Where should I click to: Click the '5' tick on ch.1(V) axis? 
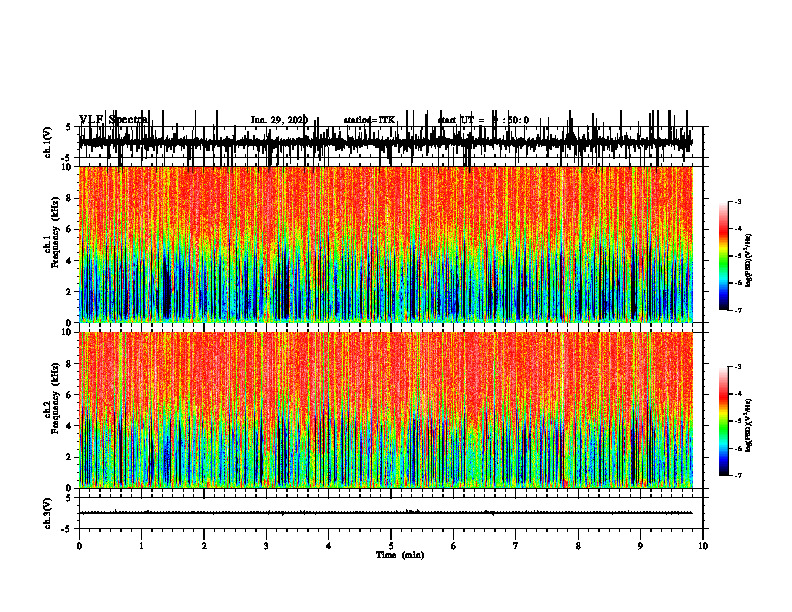(68, 127)
